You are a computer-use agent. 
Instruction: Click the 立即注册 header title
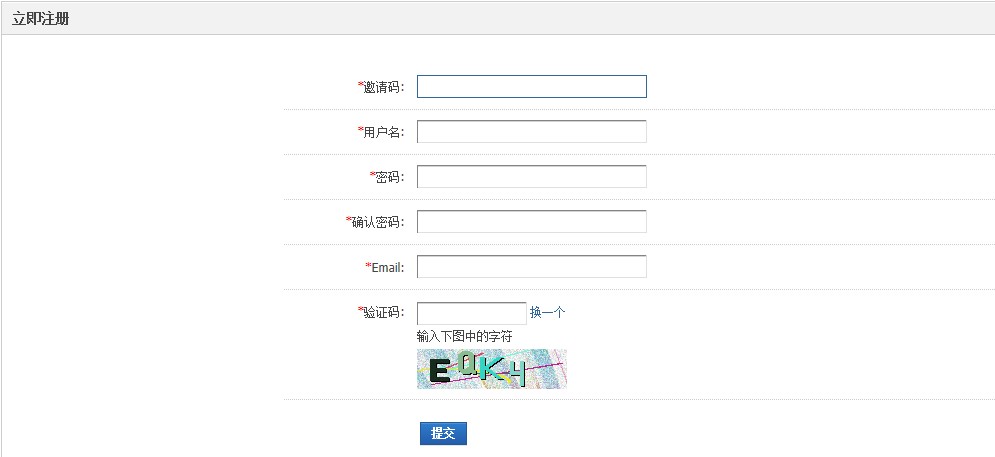pos(41,18)
